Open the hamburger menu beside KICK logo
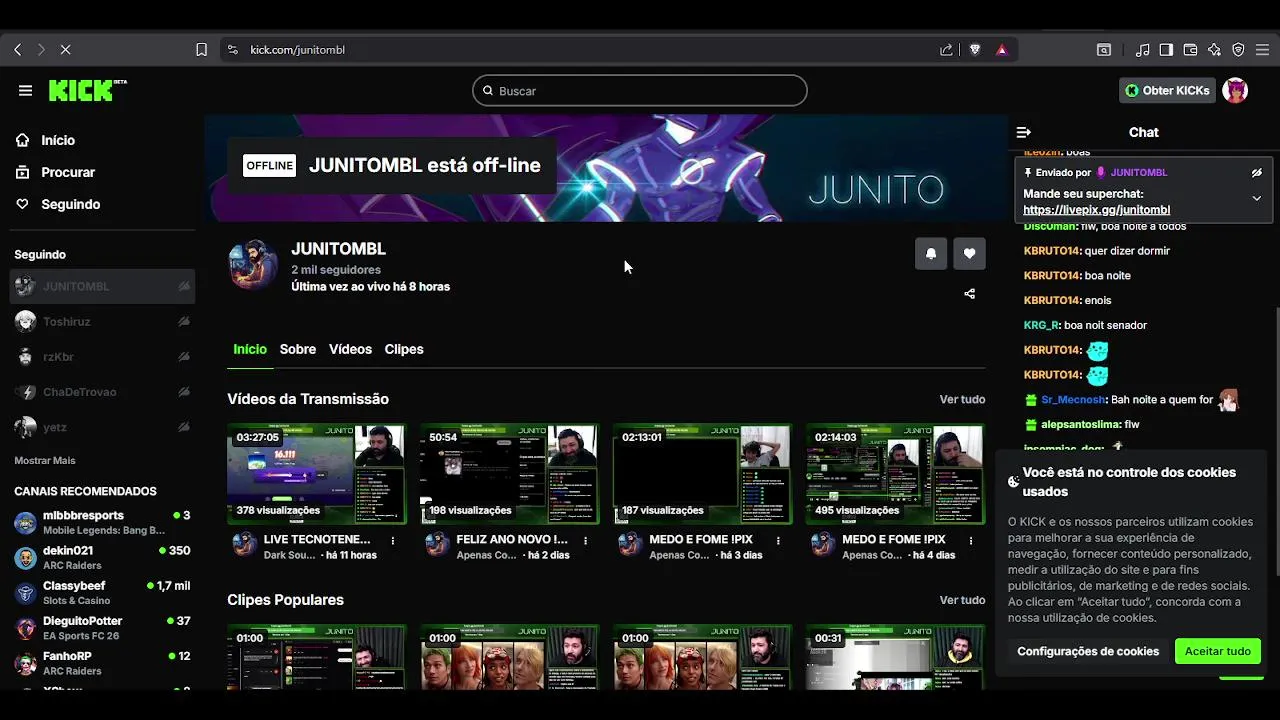 25,90
